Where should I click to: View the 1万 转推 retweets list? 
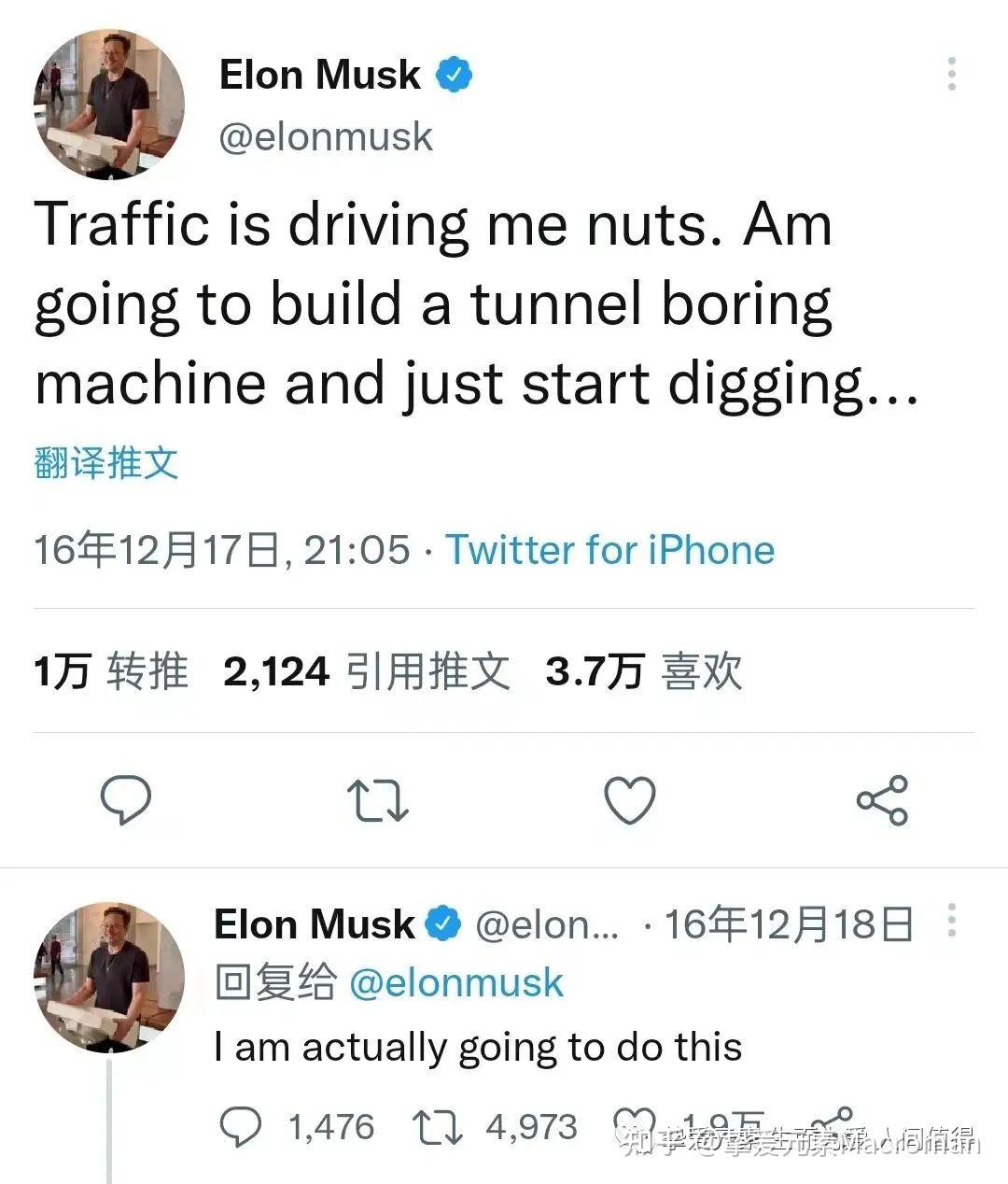(x=111, y=671)
